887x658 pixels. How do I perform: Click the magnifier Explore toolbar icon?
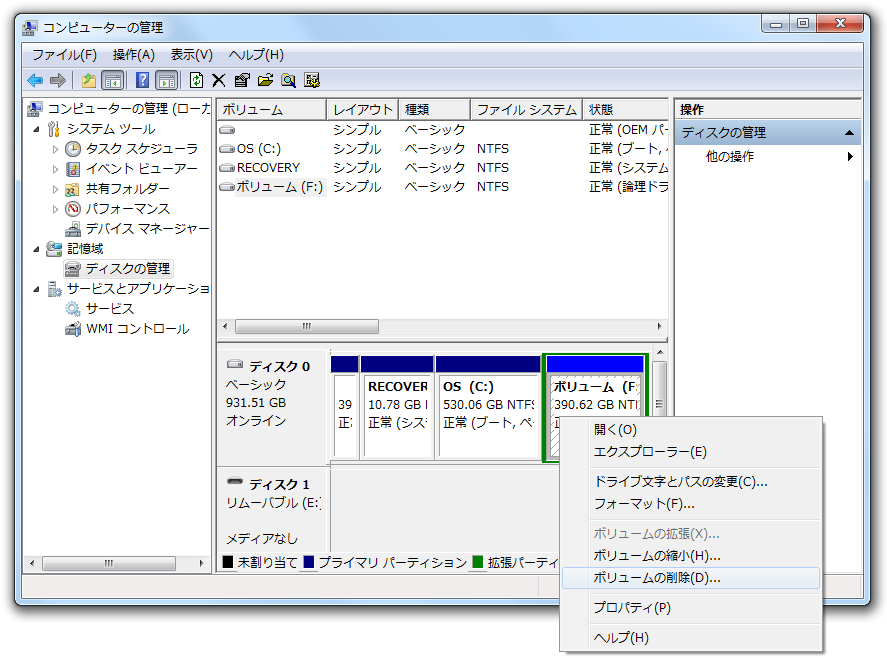click(289, 80)
